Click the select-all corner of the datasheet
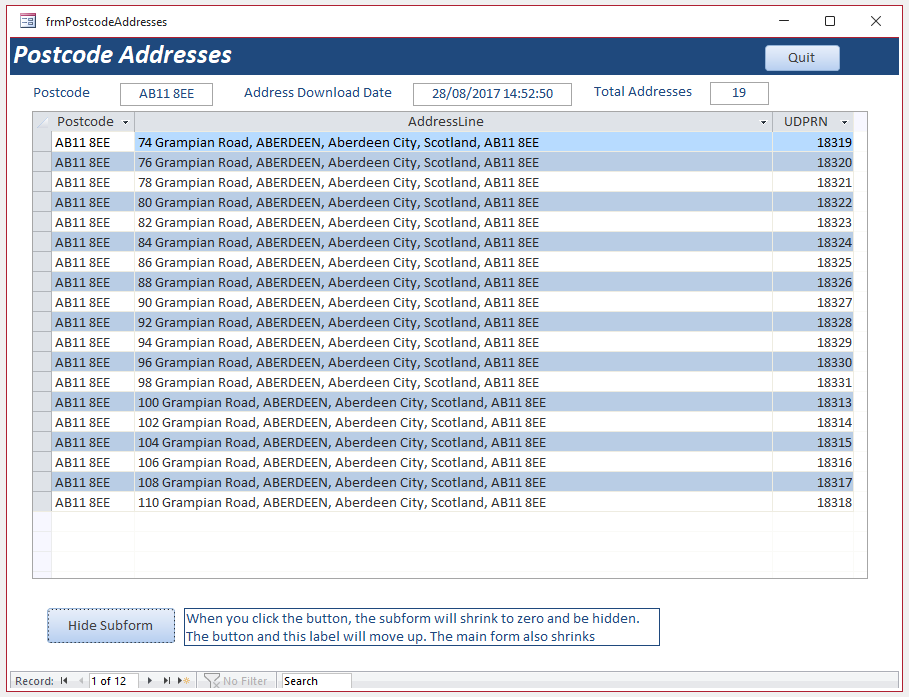Screen dimensions: 909x697 (42, 122)
